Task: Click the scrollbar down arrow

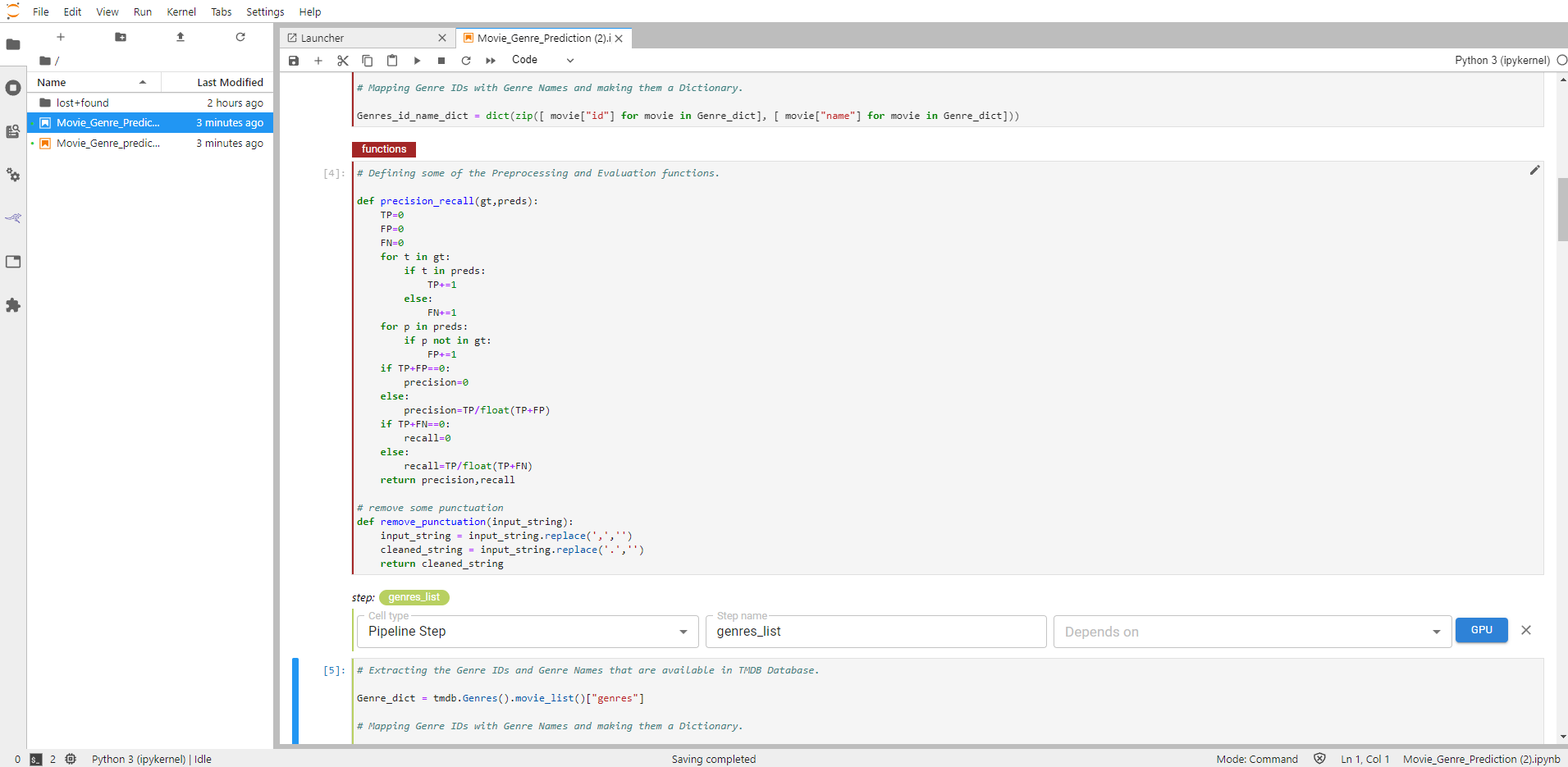Action: [x=1562, y=737]
